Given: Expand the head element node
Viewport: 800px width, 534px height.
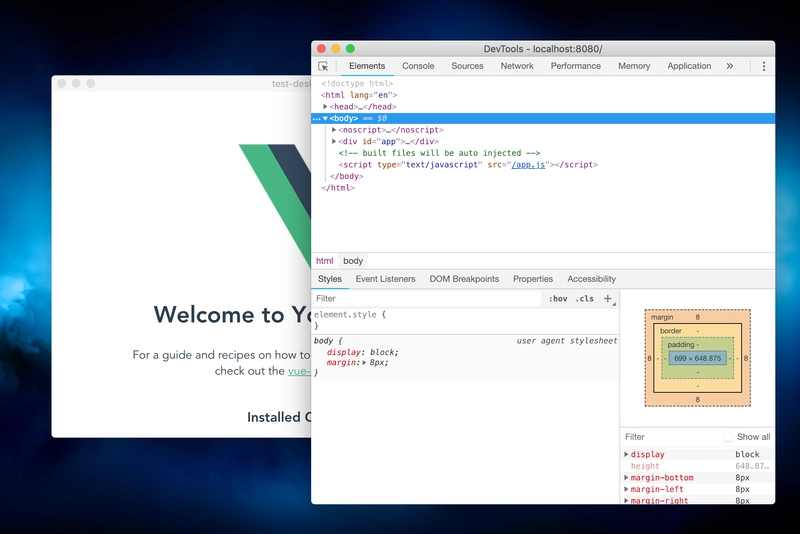Looking at the screenshot, I should [325, 107].
